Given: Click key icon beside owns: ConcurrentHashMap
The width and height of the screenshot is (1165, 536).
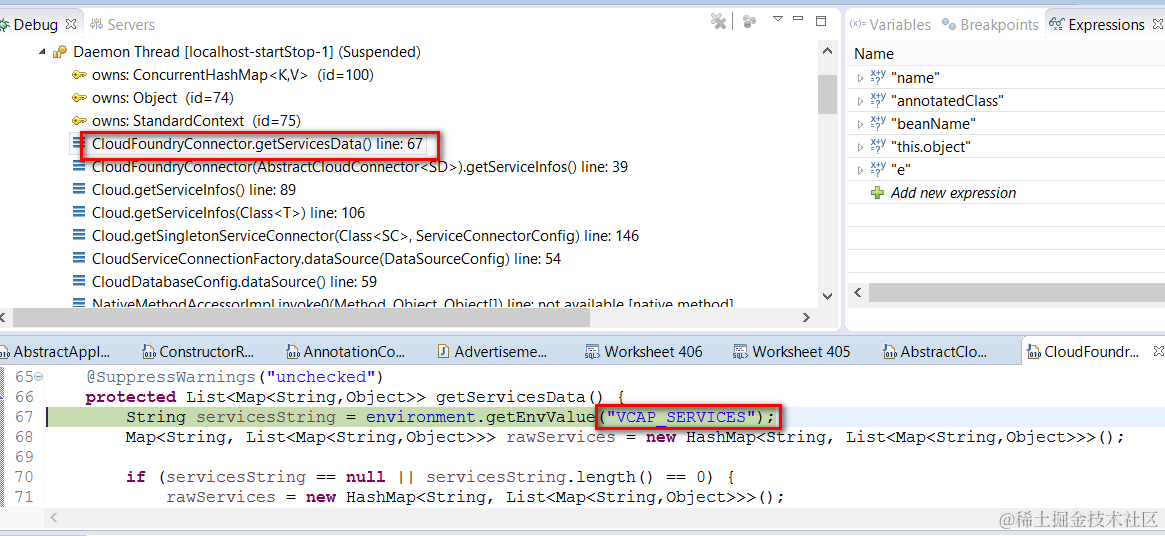Looking at the screenshot, I should click(x=79, y=75).
